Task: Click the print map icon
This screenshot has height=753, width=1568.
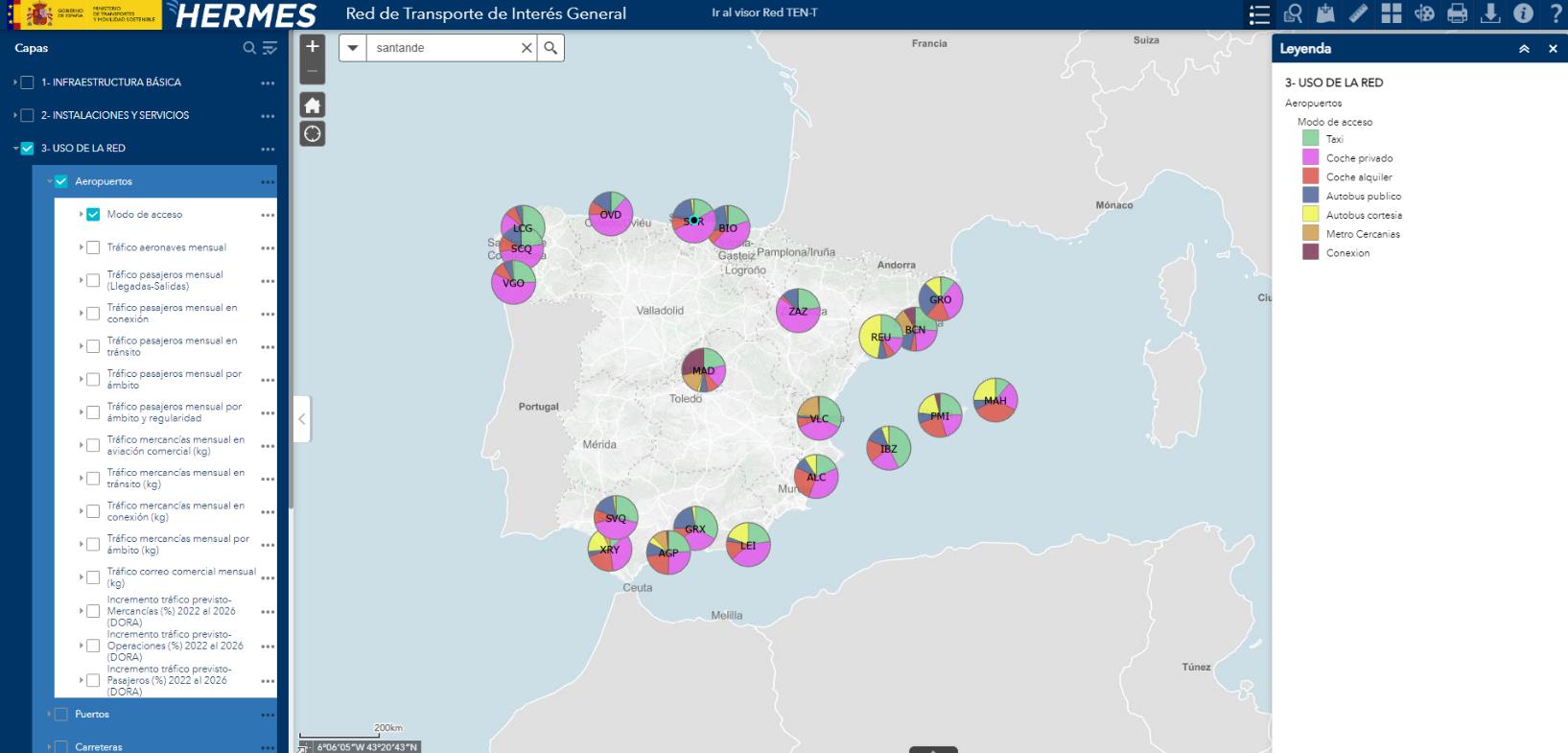Action: 1457,13
